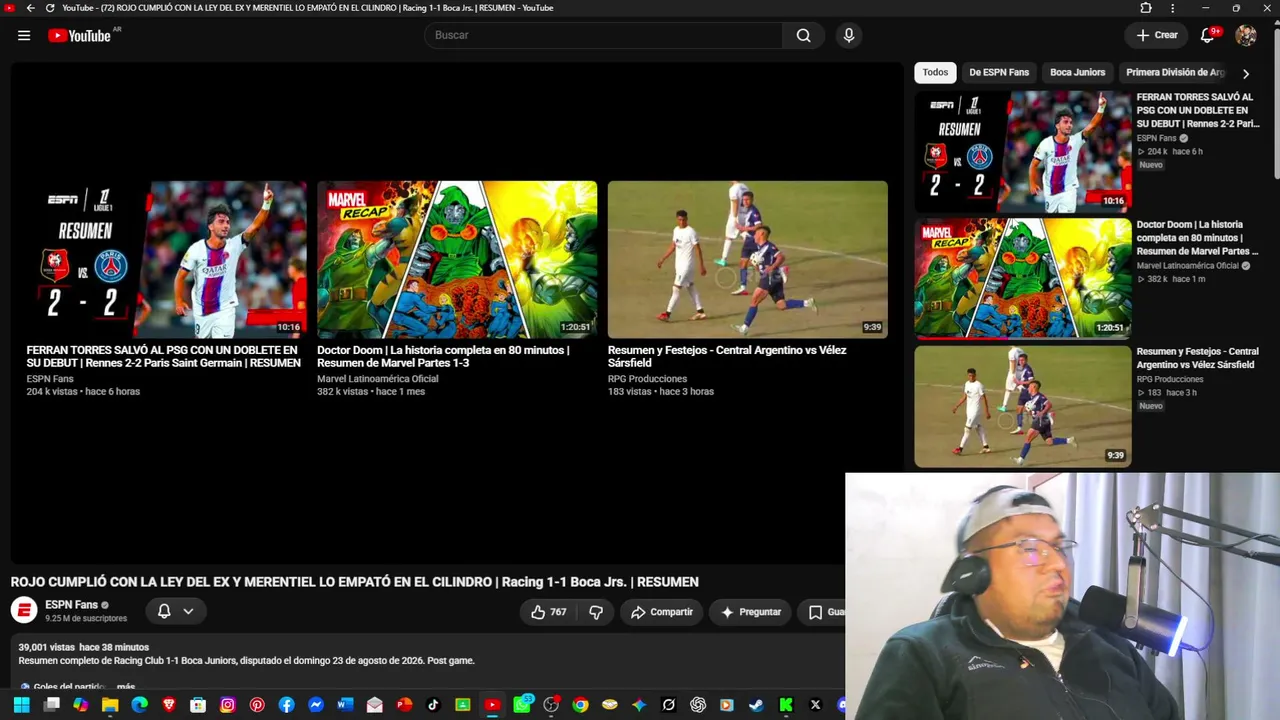Open sidebar 'Resumen y Festejos' video title
This screenshot has width=1280, height=720.
click(x=1197, y=358)
